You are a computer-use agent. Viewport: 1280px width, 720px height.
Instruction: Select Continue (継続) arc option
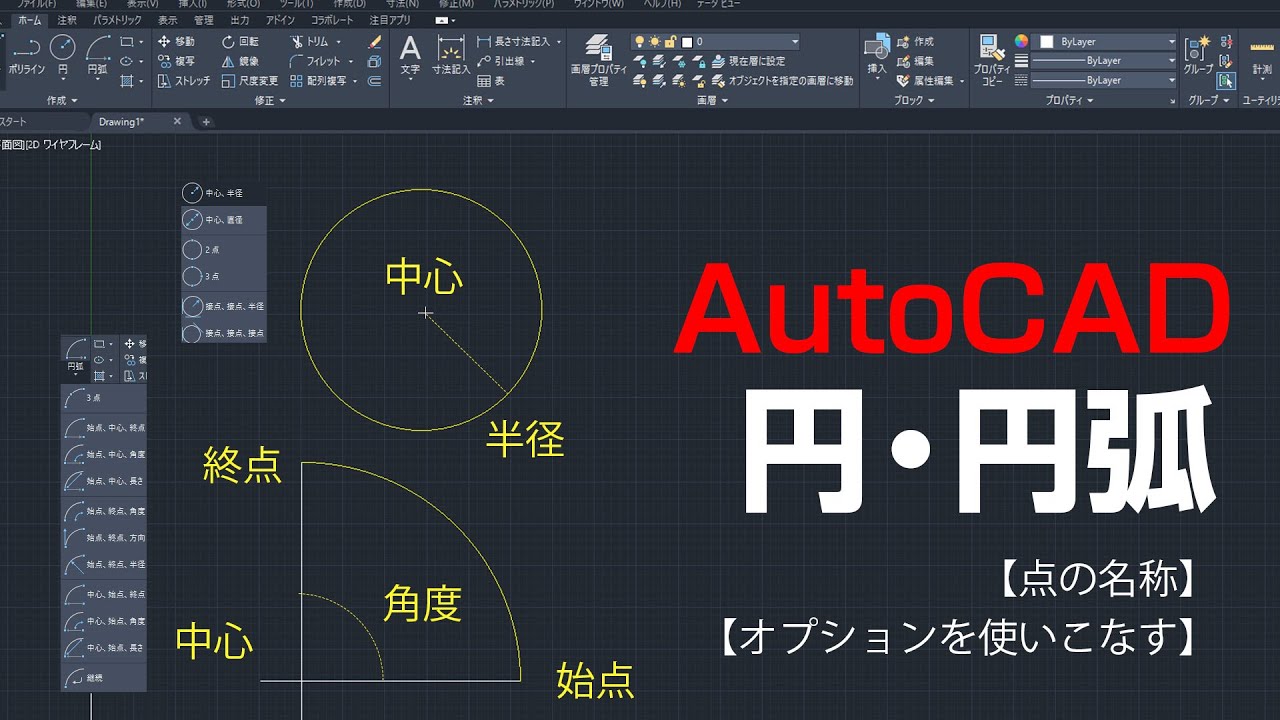[x=104, y=678]
